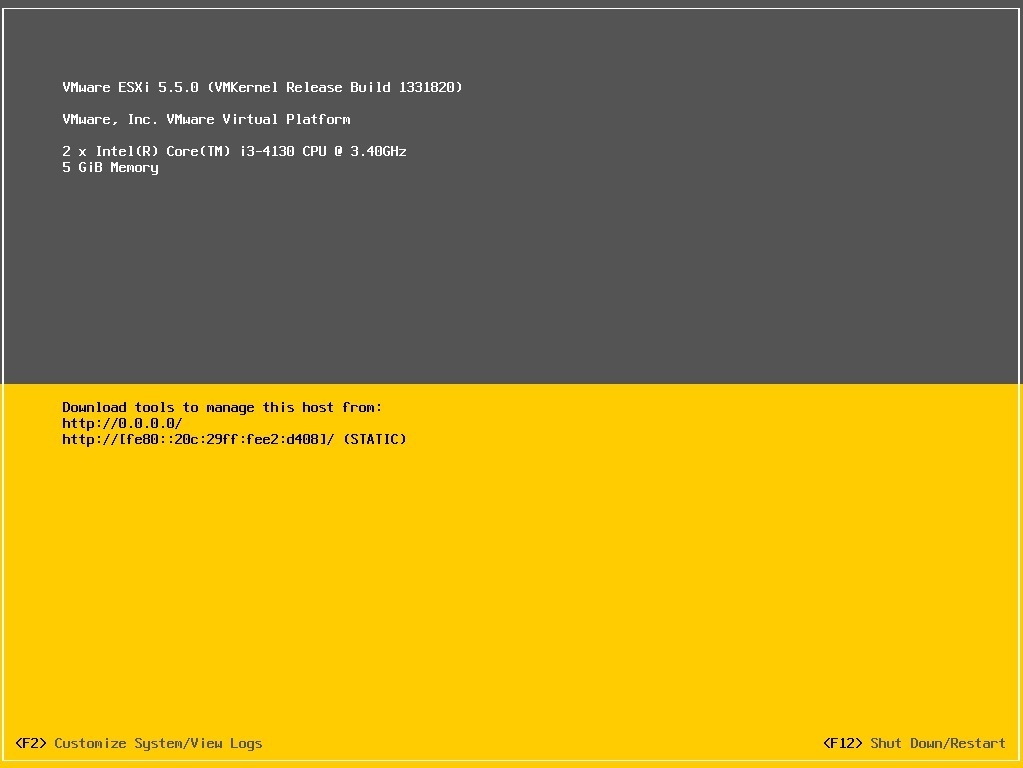Click the VMKernel word in title line
This screenshot has height=768, width=1023.
(246, 87)
